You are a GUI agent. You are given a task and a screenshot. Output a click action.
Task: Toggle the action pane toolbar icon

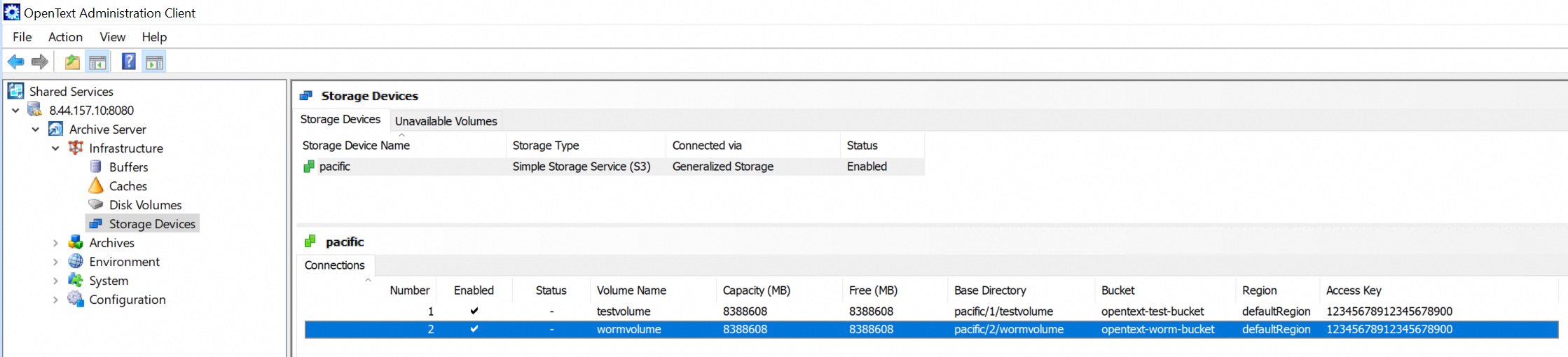[x=154, y=62]
